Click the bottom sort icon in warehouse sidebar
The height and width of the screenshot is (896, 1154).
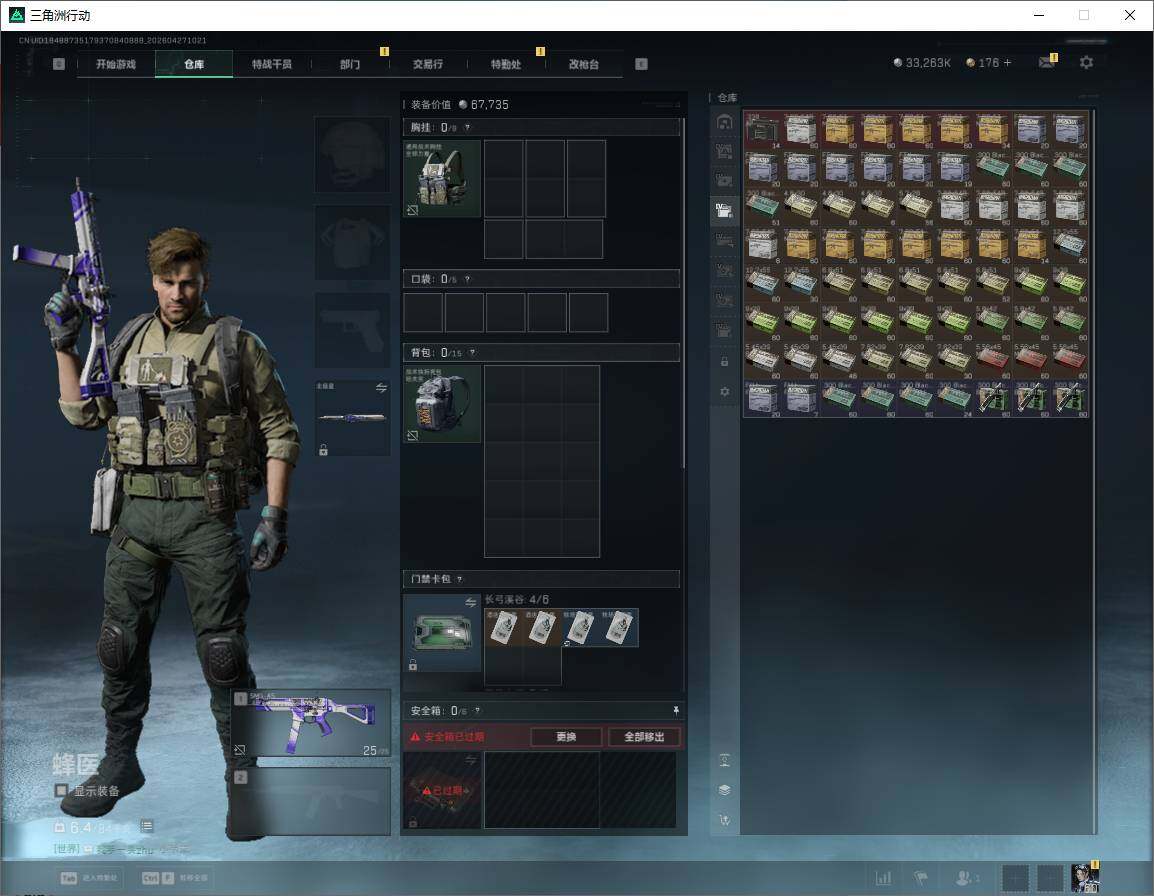click(724, 819)
